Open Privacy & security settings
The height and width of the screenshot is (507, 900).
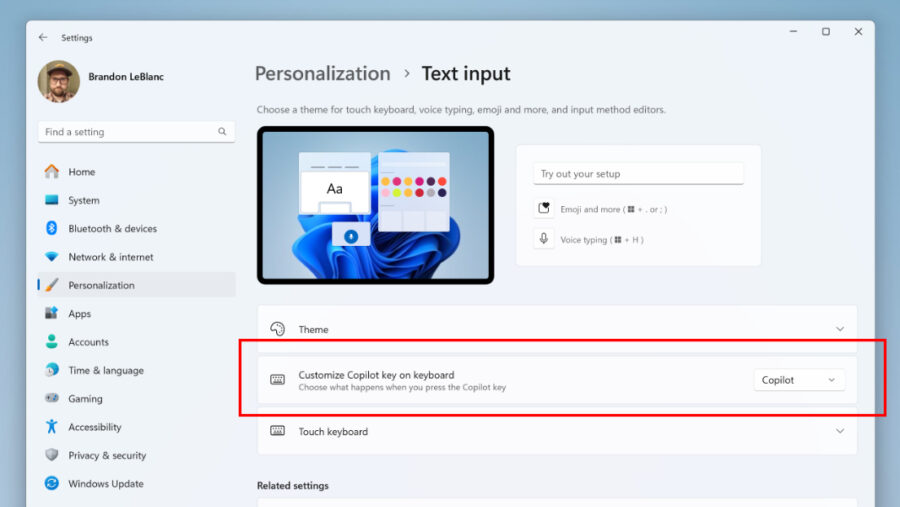click(137, 455)
